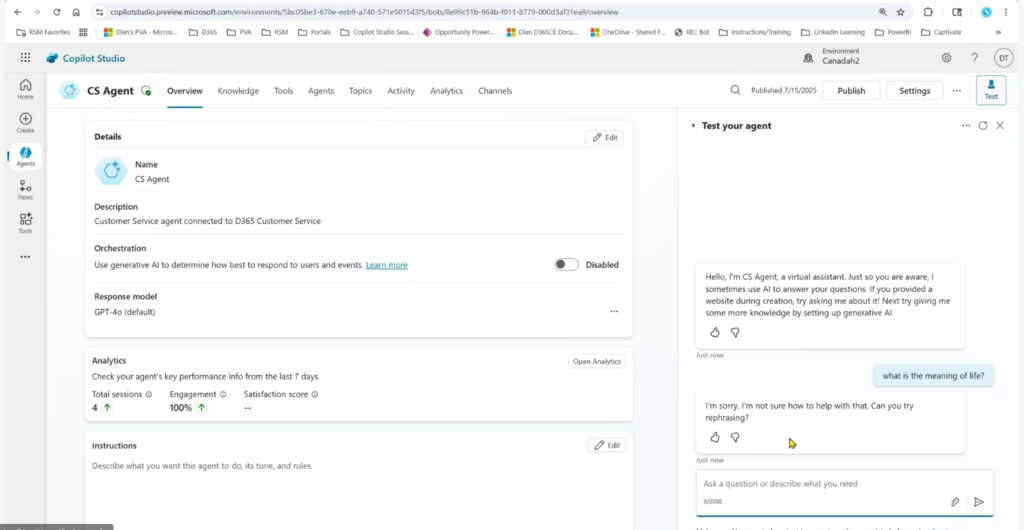This screenshot has width=1024, height=530.
Task: Open the Agents tab in agent navigation
Action: pos(321,91)
